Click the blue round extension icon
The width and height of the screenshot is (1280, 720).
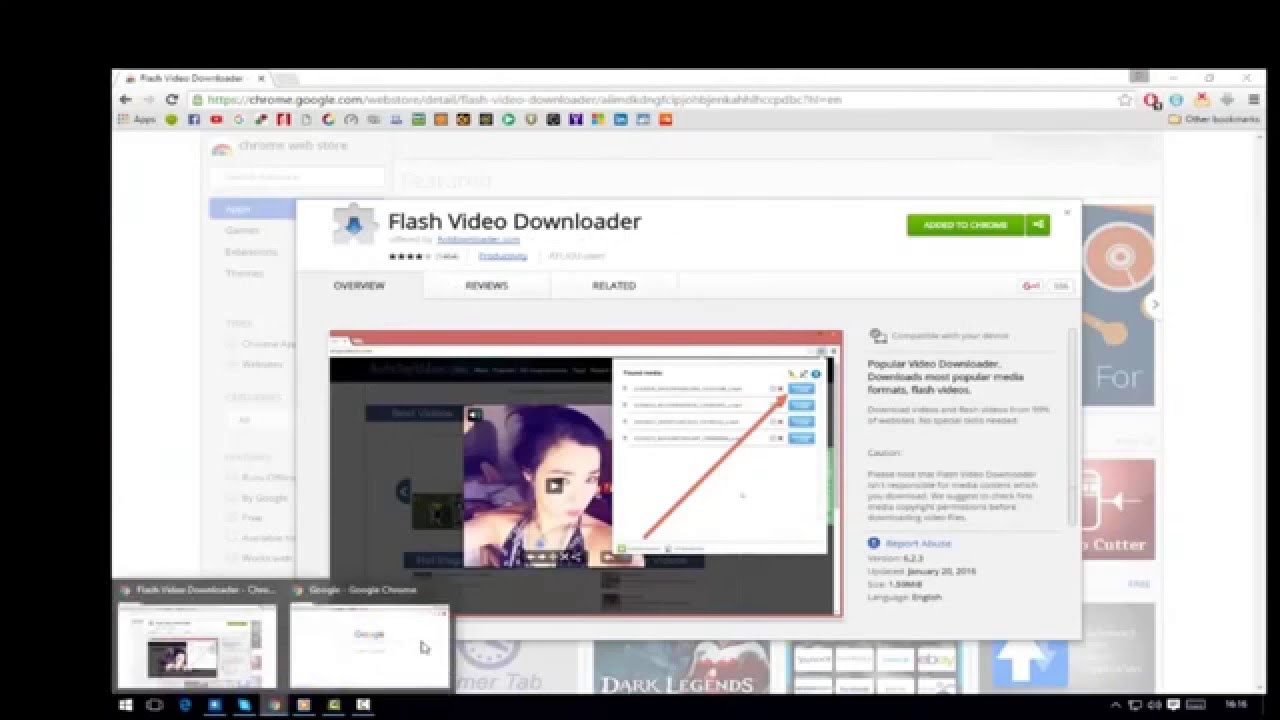(1176, 100)
